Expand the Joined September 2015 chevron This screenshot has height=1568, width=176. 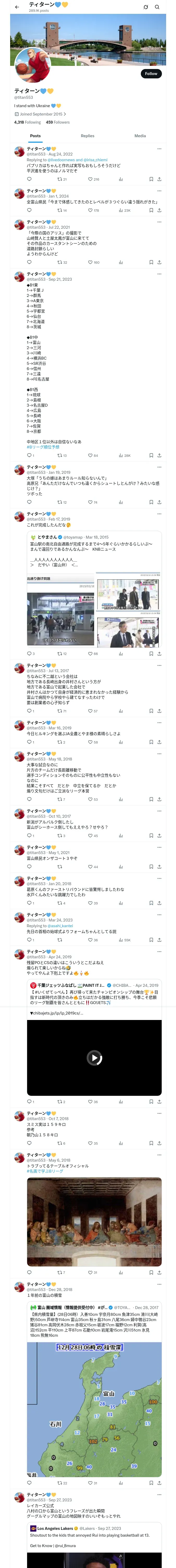65,114
